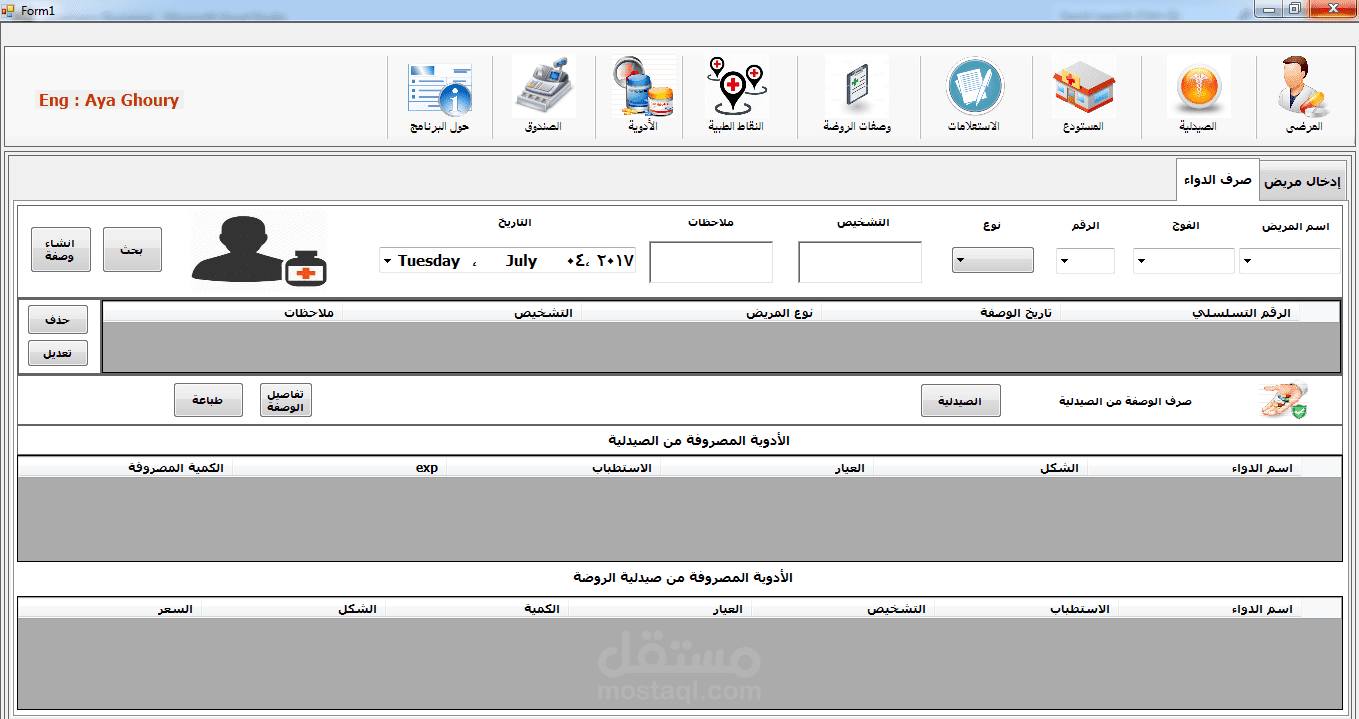
Task: Select the month July in the date field
Action: pyautogui.click(x=521, y=261)
